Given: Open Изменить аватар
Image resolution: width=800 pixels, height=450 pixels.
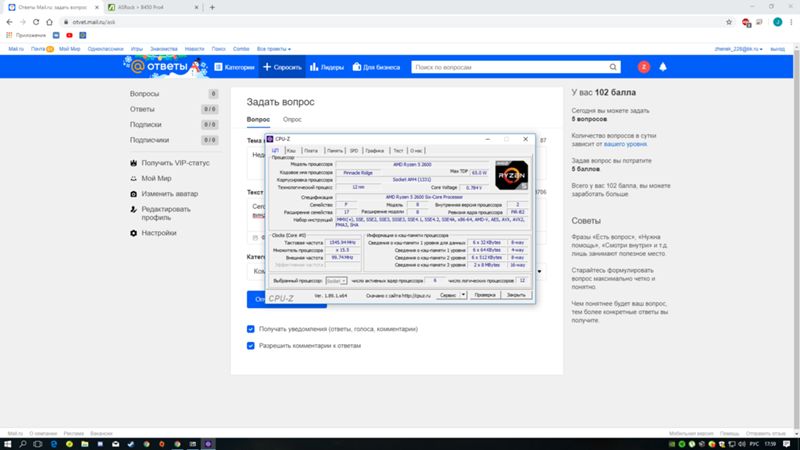Looking at the screenshot, I should point(169,194).
